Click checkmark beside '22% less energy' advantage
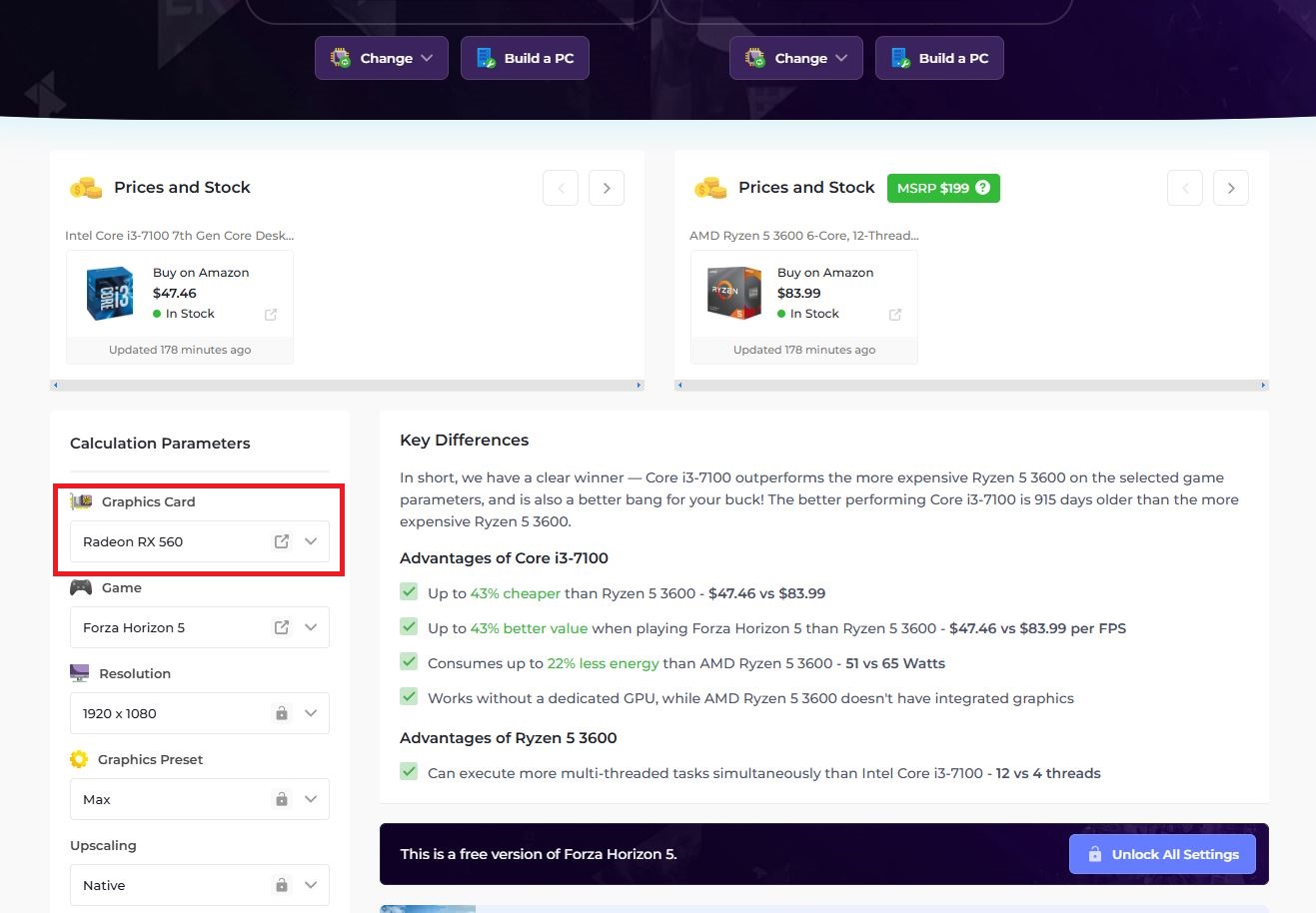Image resolution: width=1316 pixels, height=913 pixels. click(x=409, y=661)
